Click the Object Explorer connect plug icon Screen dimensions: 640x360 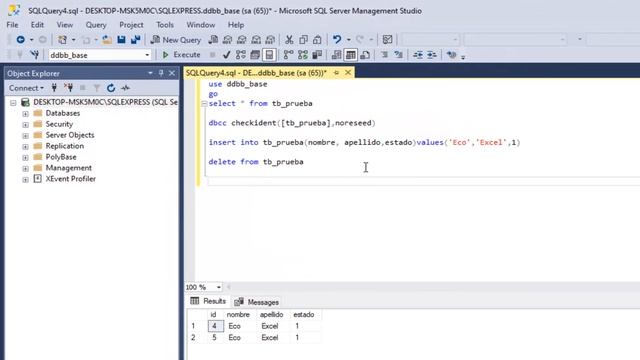click(x=54, y=88)
